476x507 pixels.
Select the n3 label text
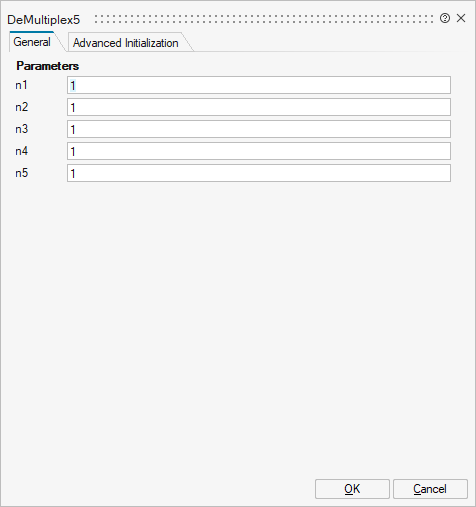pyautogui.click(x=22, y=129)
